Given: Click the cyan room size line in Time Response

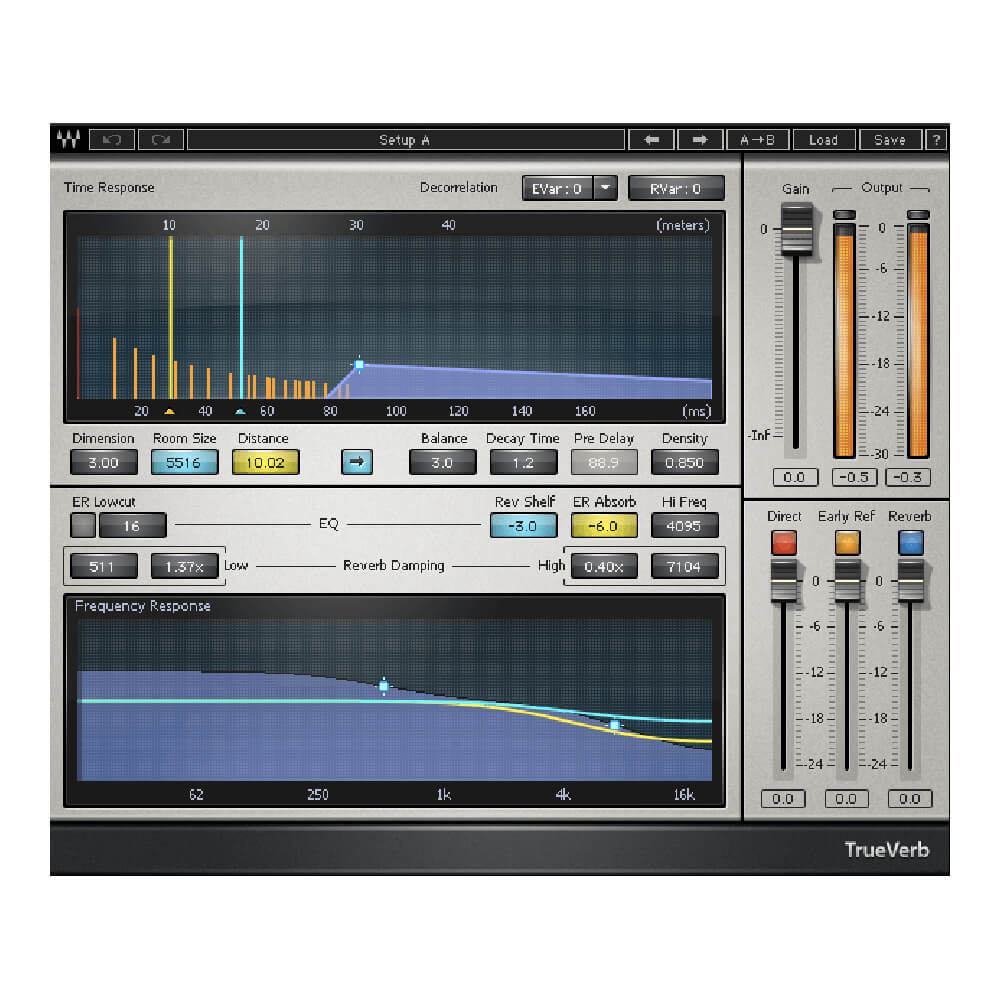Looking at the screenshot, I should (x=241, y=318).
